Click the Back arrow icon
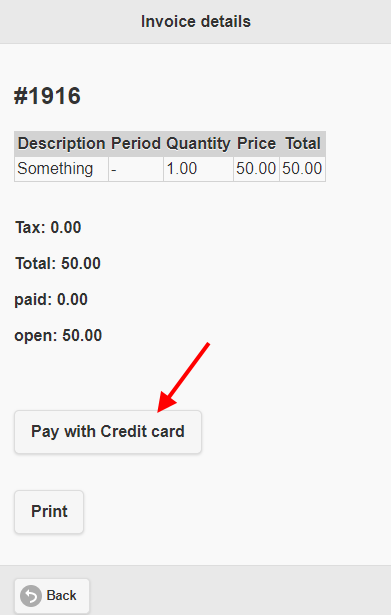 point(31,596)
